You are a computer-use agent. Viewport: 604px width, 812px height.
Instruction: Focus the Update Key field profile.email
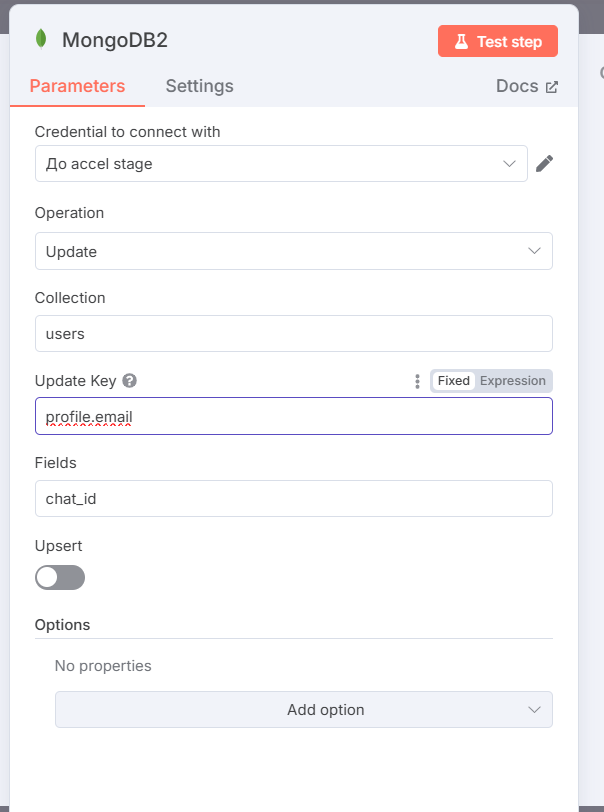(x=294, y=416)
